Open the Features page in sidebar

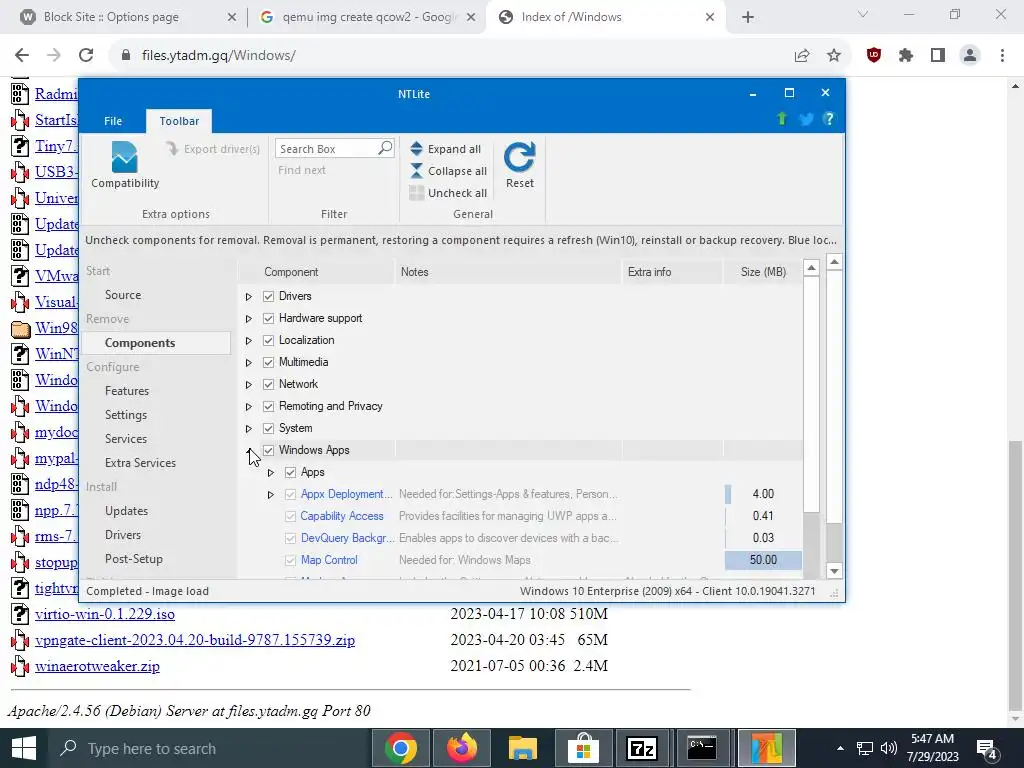coord(127,391)
